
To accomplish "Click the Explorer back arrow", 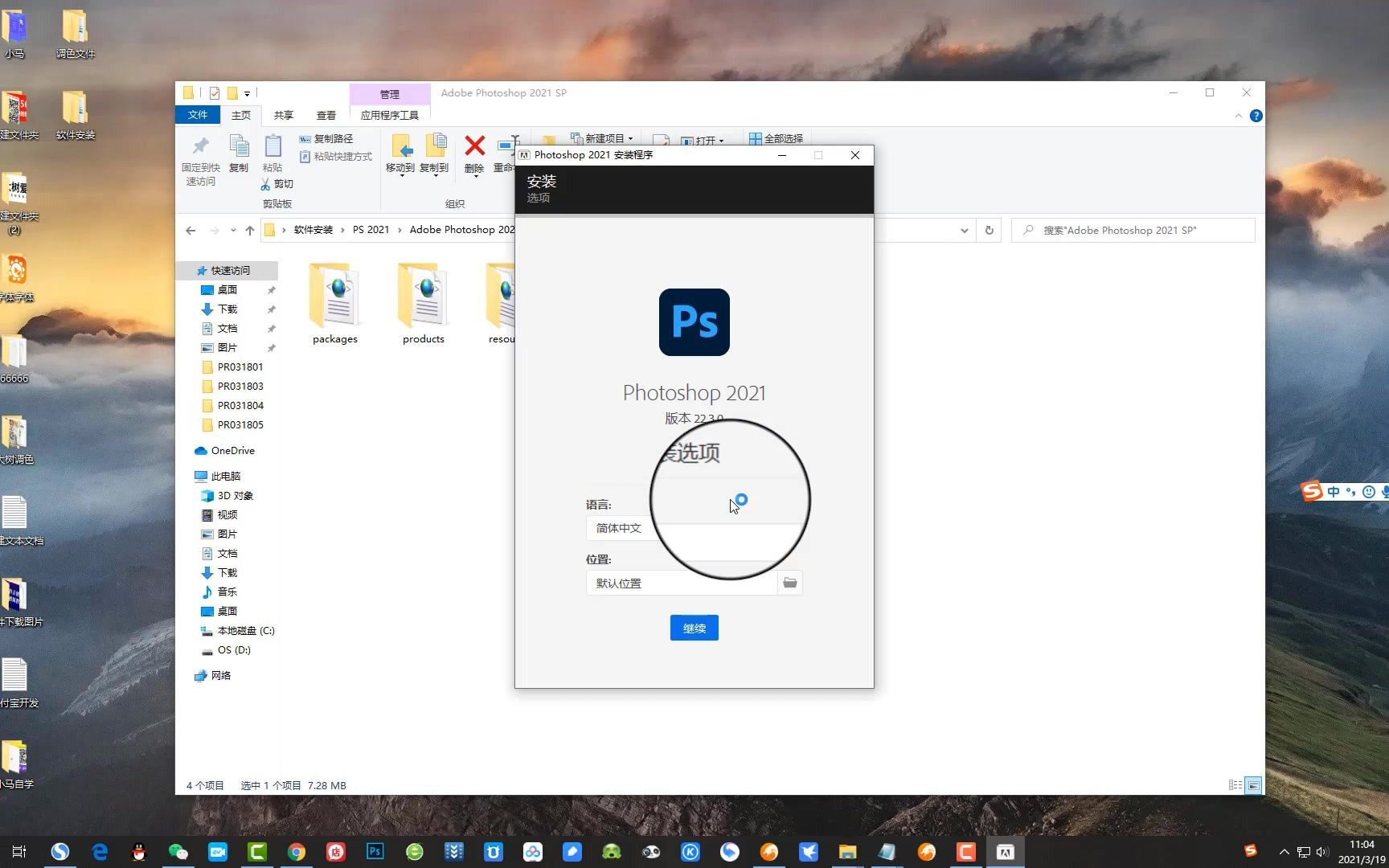I will pos(191,230).
